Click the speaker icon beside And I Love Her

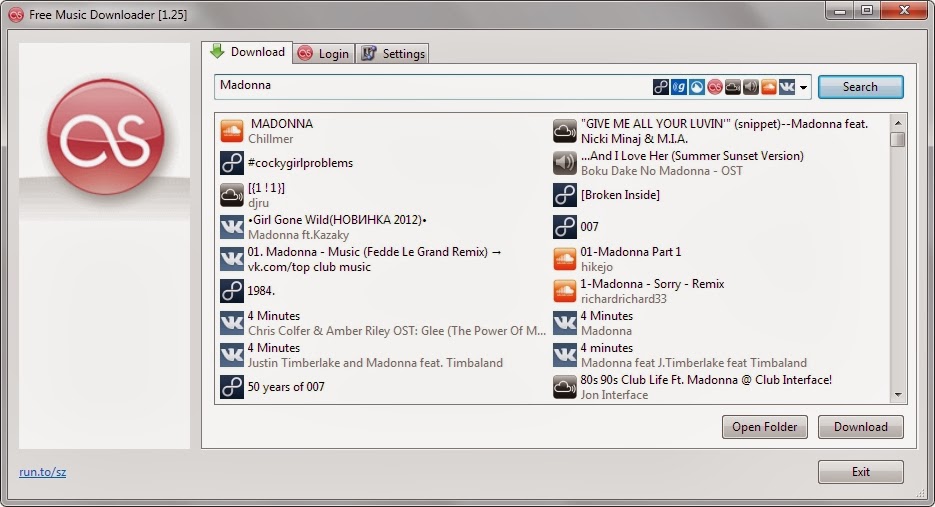click(565, 163)
